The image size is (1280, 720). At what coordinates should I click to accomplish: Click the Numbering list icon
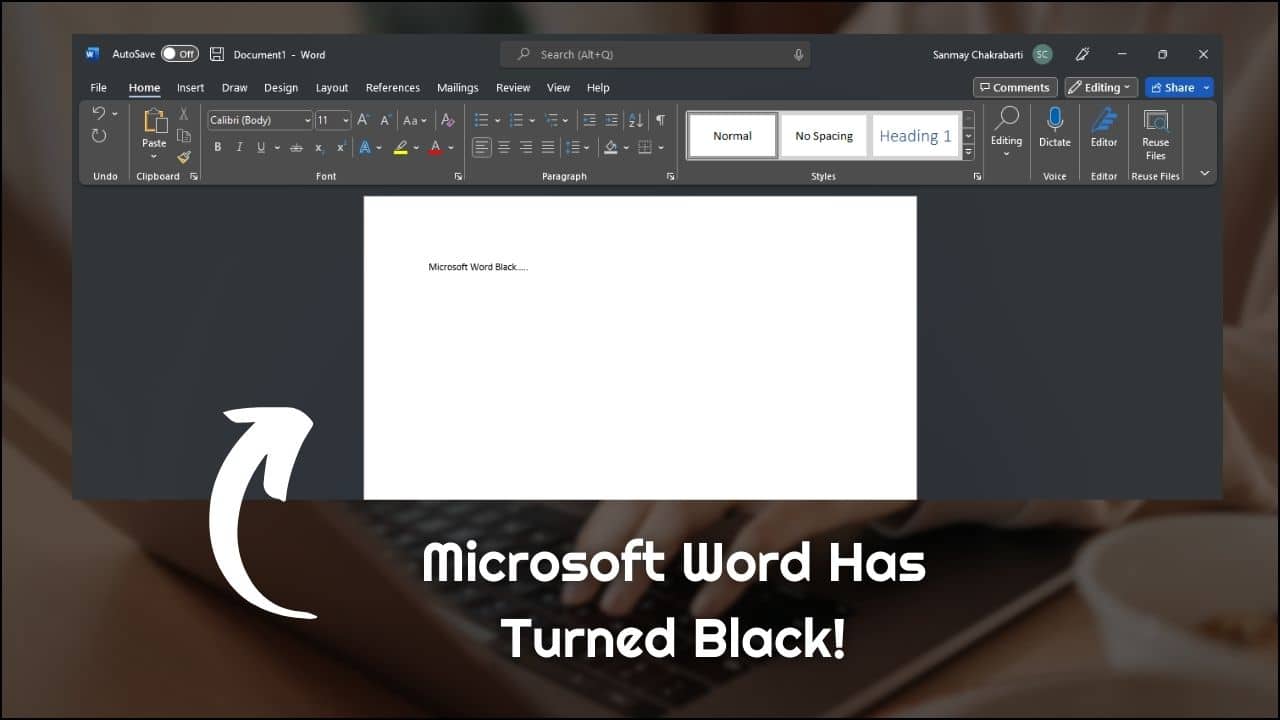[516, 120]
